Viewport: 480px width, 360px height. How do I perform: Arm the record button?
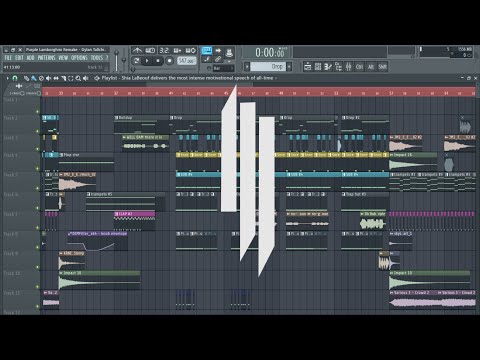[x=169, y=61]
